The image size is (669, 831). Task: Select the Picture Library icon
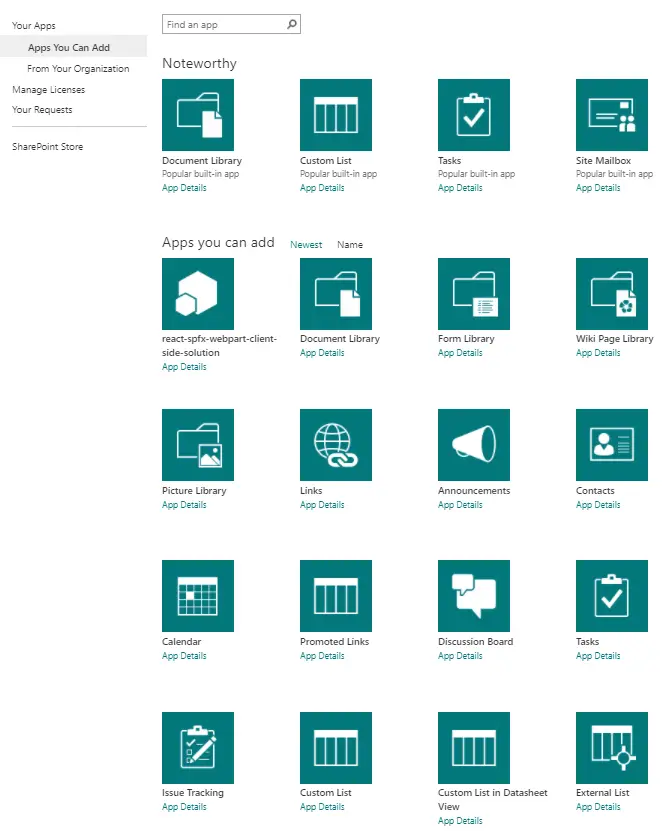[x=198, y=445]
